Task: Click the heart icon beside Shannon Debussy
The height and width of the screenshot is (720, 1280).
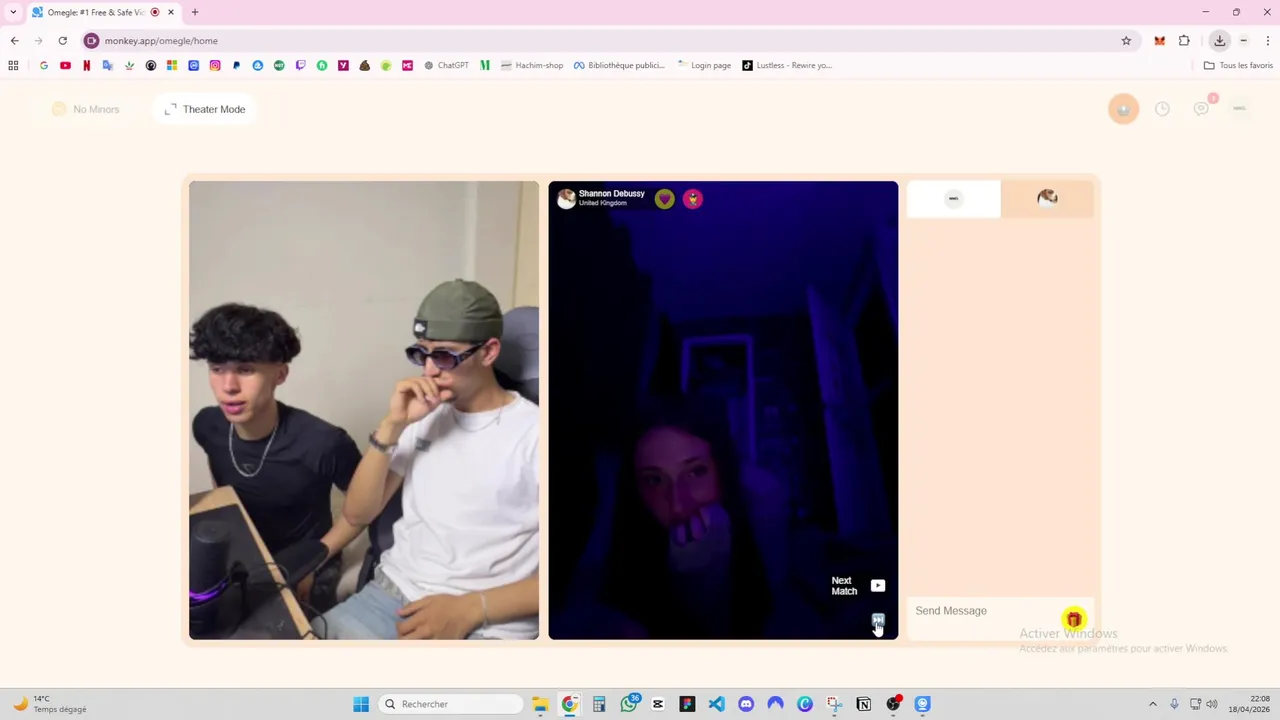Action: 665,199
